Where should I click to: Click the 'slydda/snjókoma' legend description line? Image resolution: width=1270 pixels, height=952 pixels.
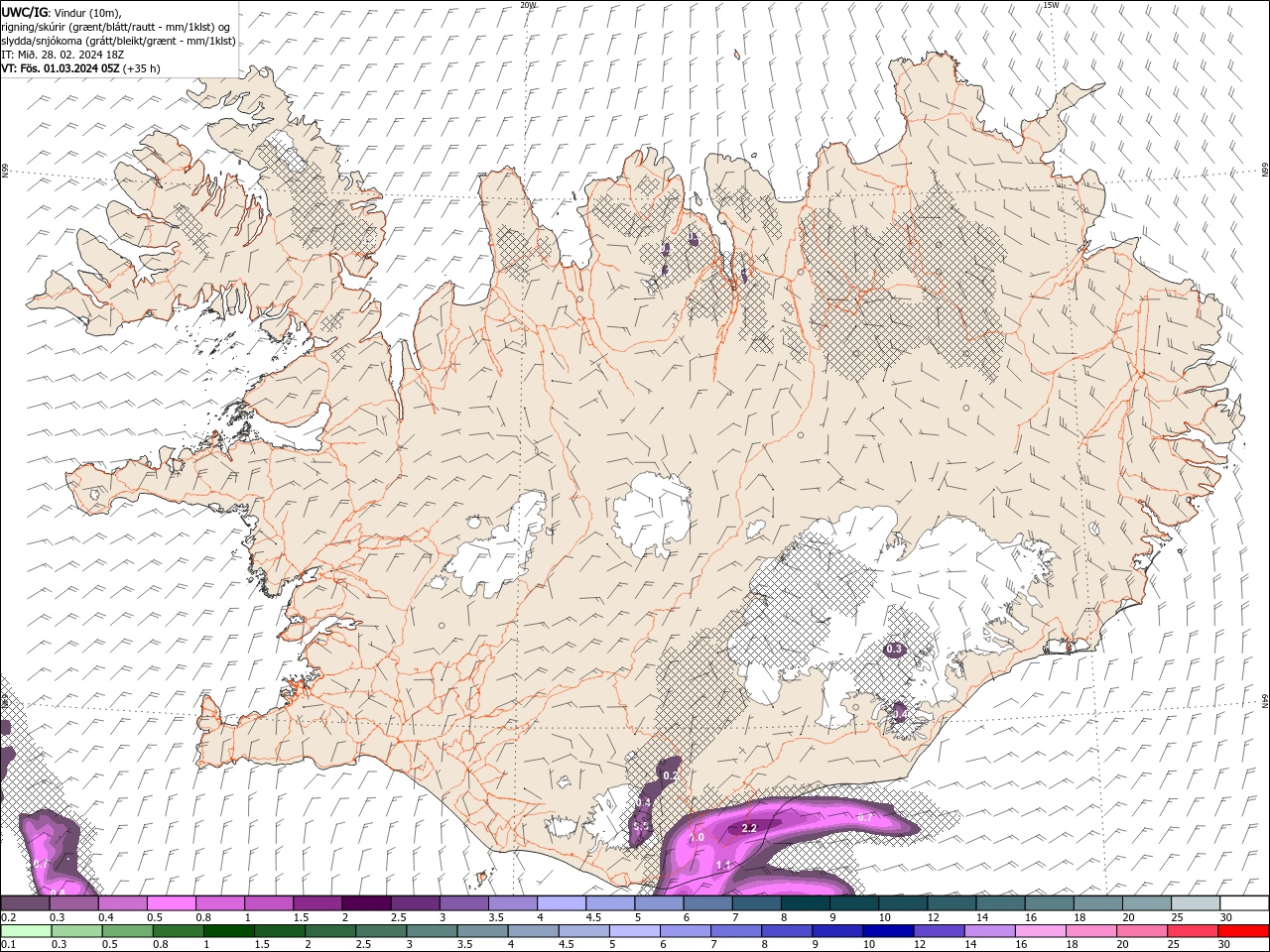click(118, 41)
